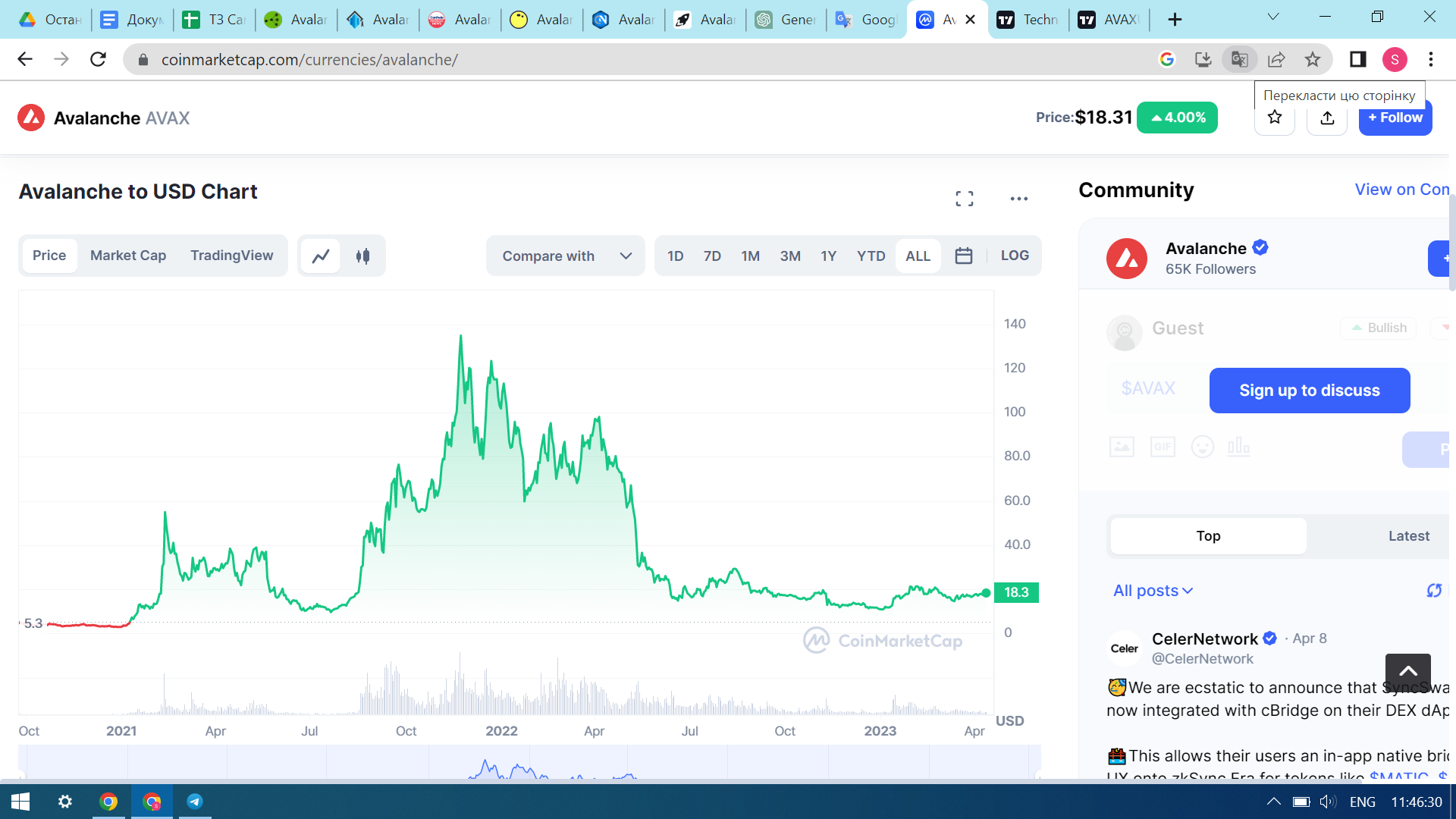Expand the All posts filter dropdown
This screenshot has height=819, width=1456.
point(1153,591)
